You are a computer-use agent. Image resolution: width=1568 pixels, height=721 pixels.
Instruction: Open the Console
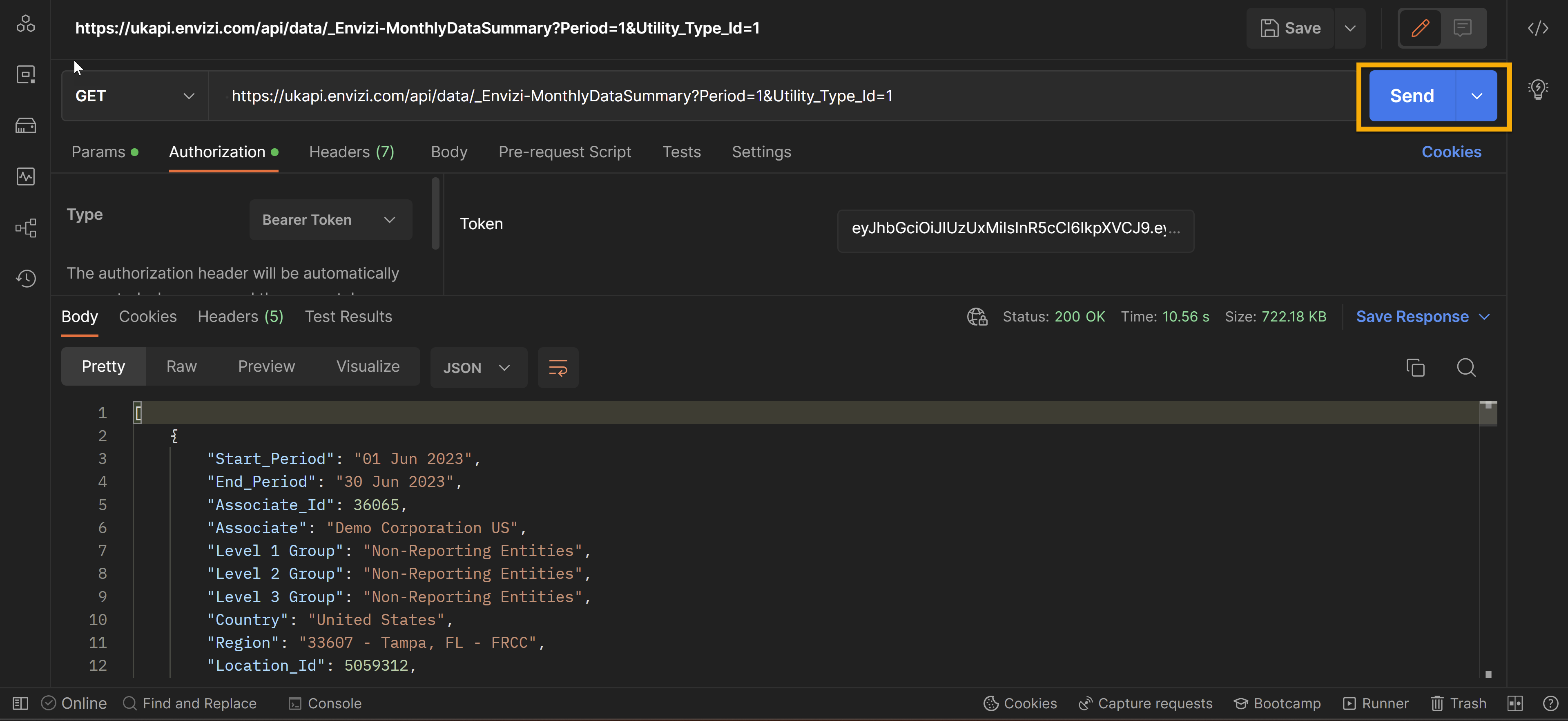(x=325, y=703)
